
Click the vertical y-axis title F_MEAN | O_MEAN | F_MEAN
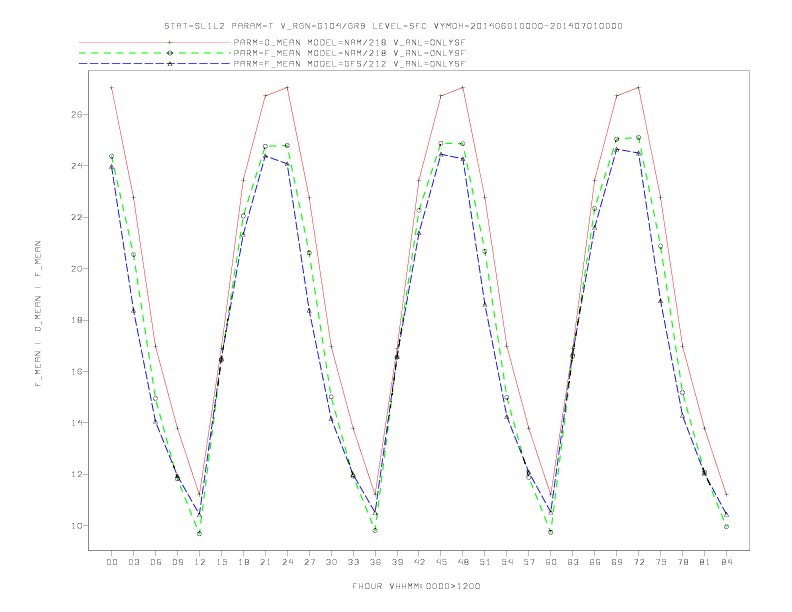pyautogui.click(x=38, y=314)
